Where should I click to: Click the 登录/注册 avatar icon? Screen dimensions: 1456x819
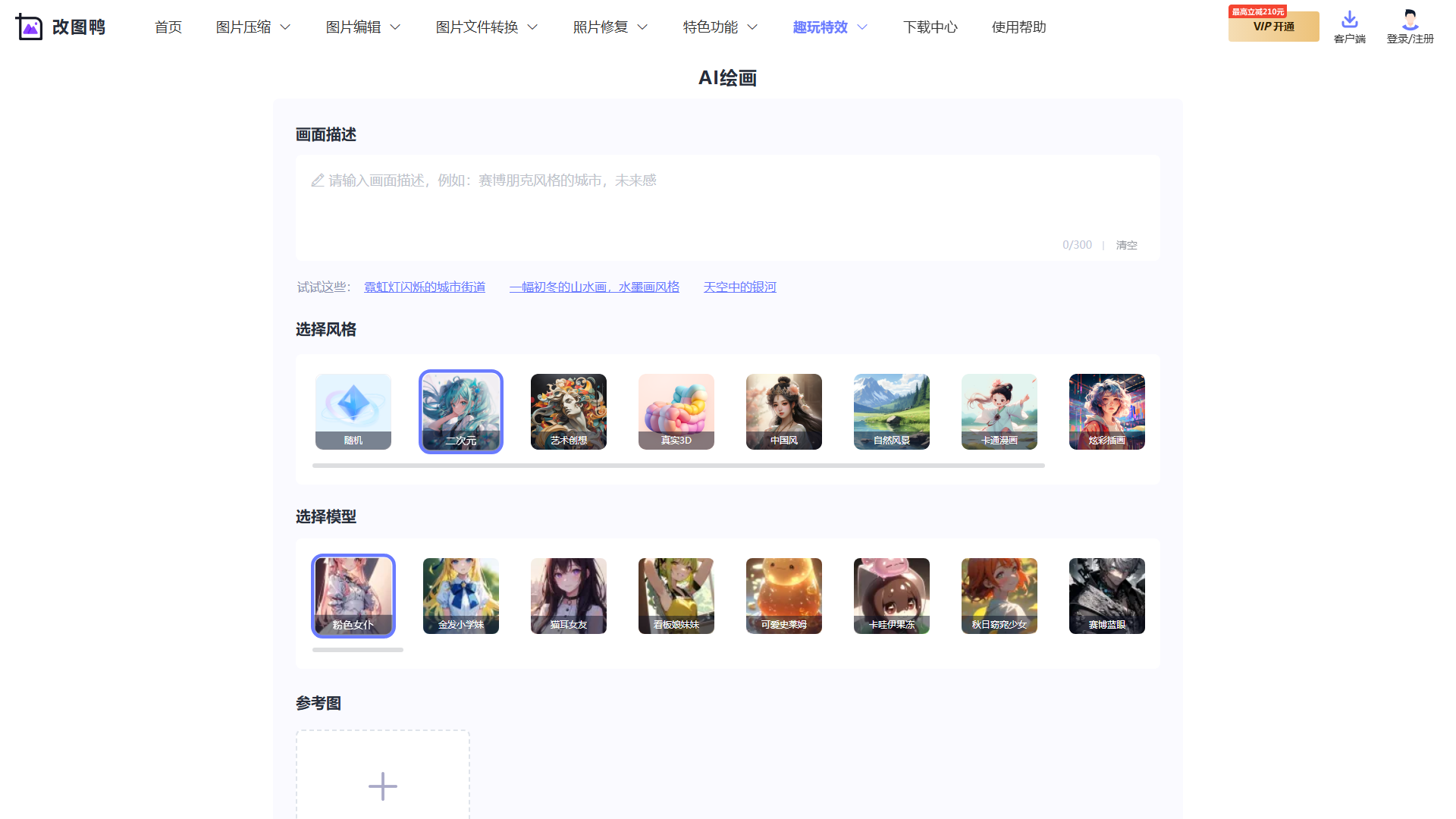tap(1410, 19)
